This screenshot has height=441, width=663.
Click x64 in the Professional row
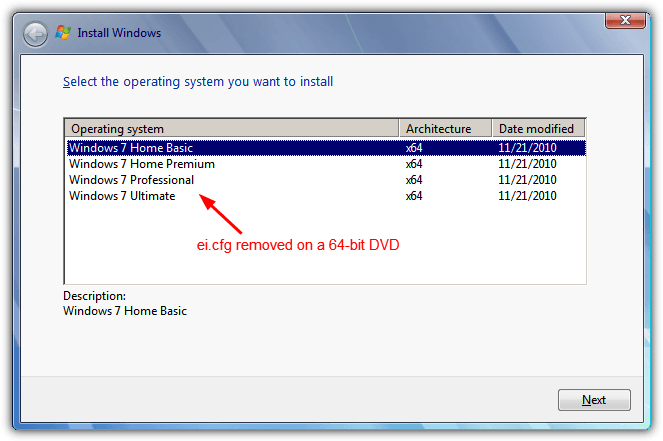point(414,180)
